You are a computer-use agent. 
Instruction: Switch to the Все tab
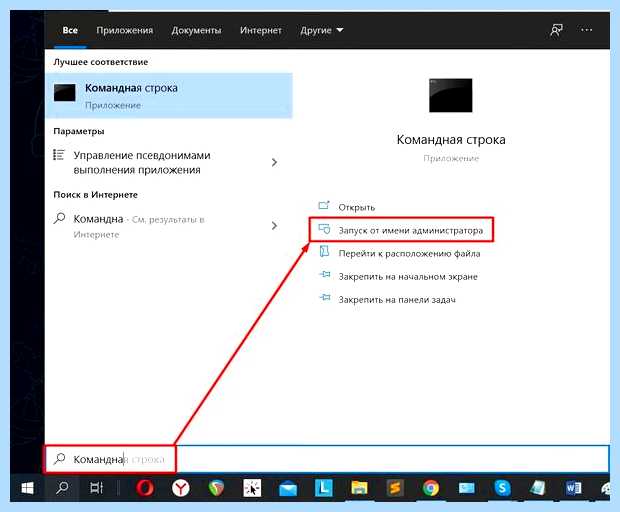(70, 30)
